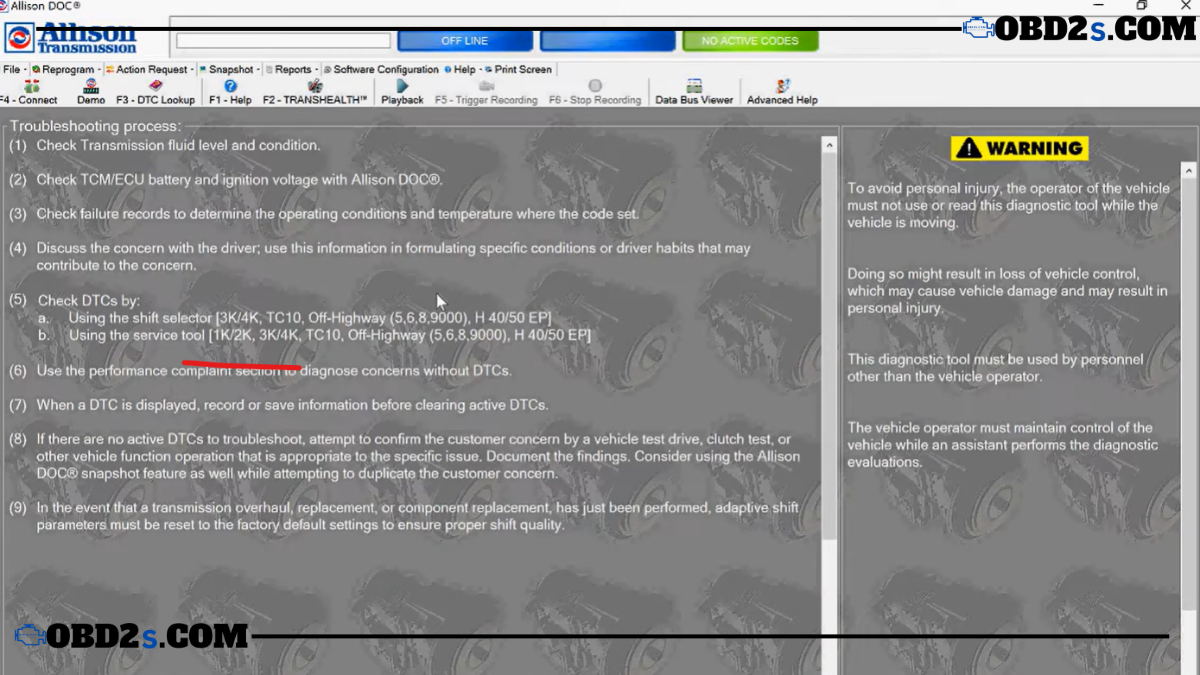Click the "This diagnostic tool must be used" paragraph

tap(995, 368)
